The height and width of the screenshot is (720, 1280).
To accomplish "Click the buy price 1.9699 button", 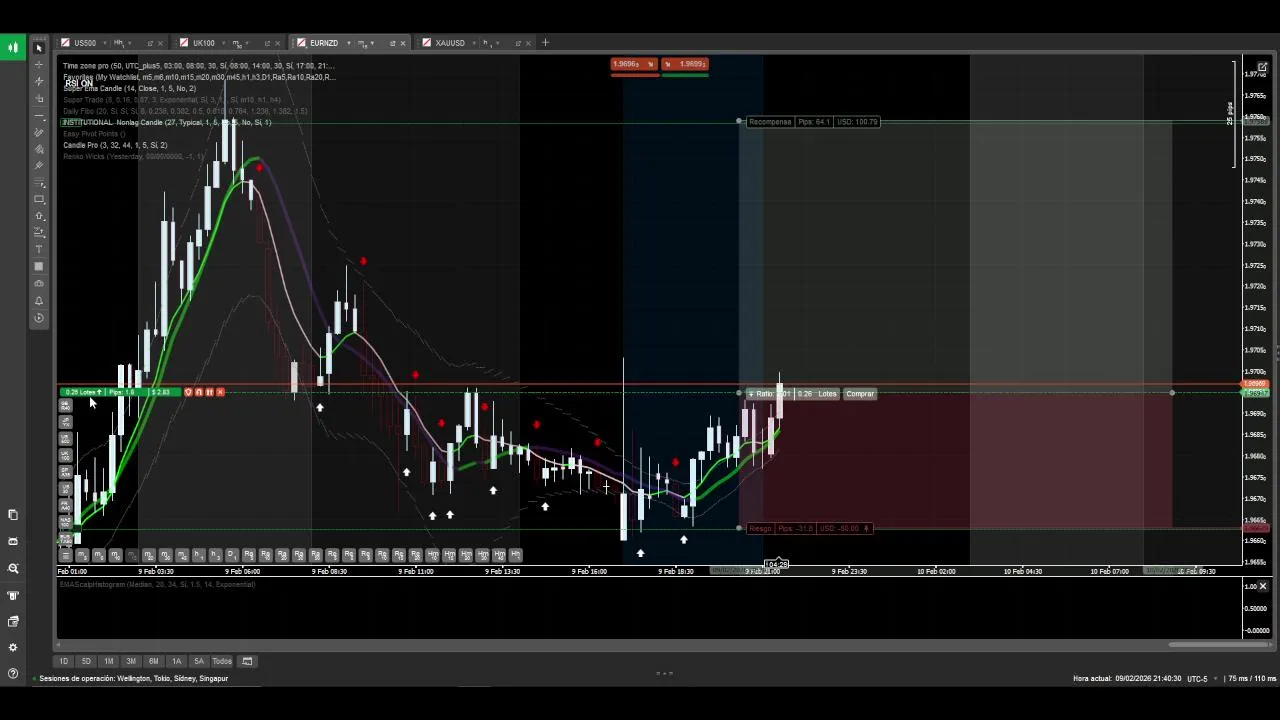I will (x=685, y=64).
